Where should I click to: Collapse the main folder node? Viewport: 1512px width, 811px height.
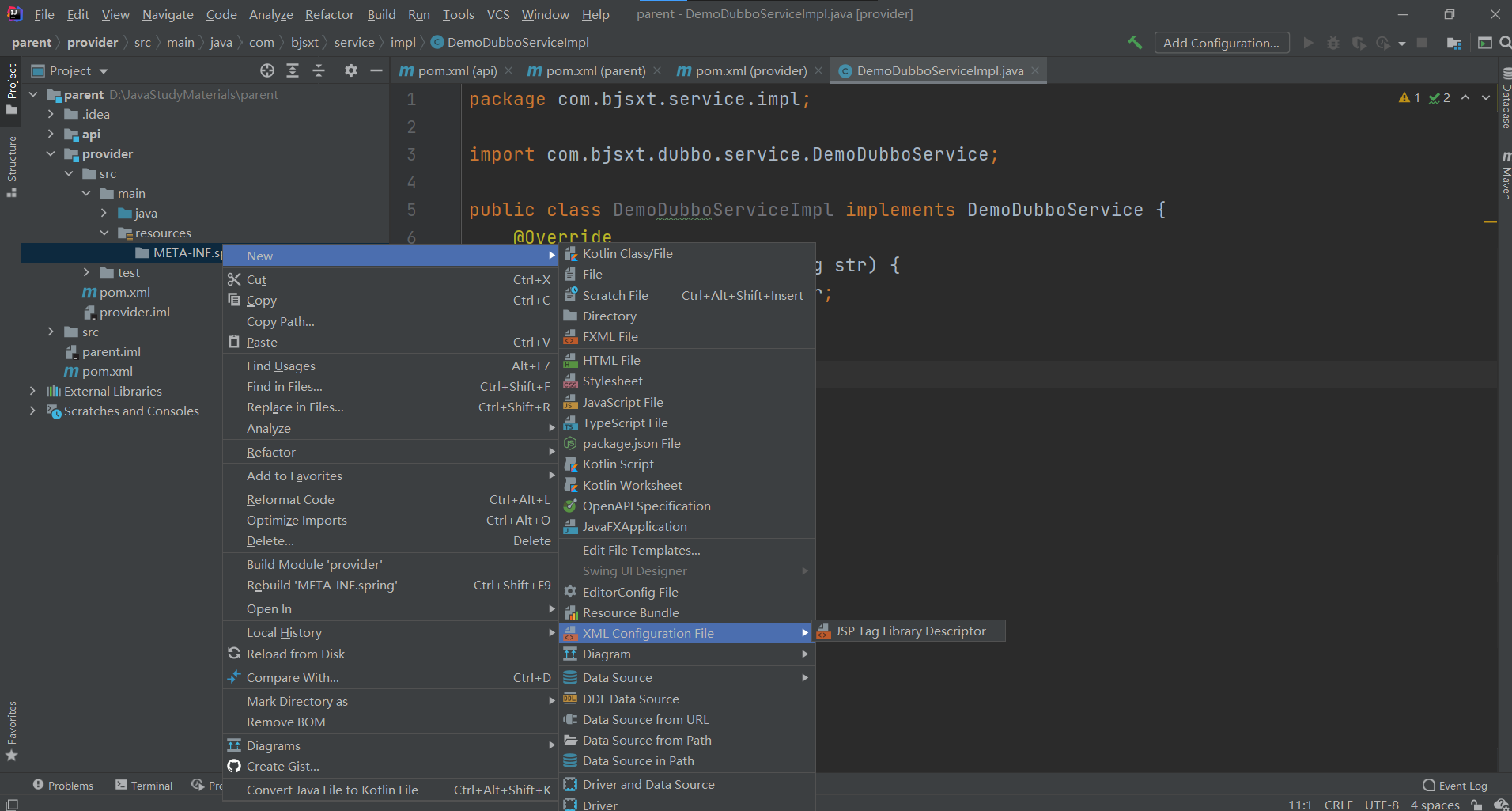coord(86,193)
